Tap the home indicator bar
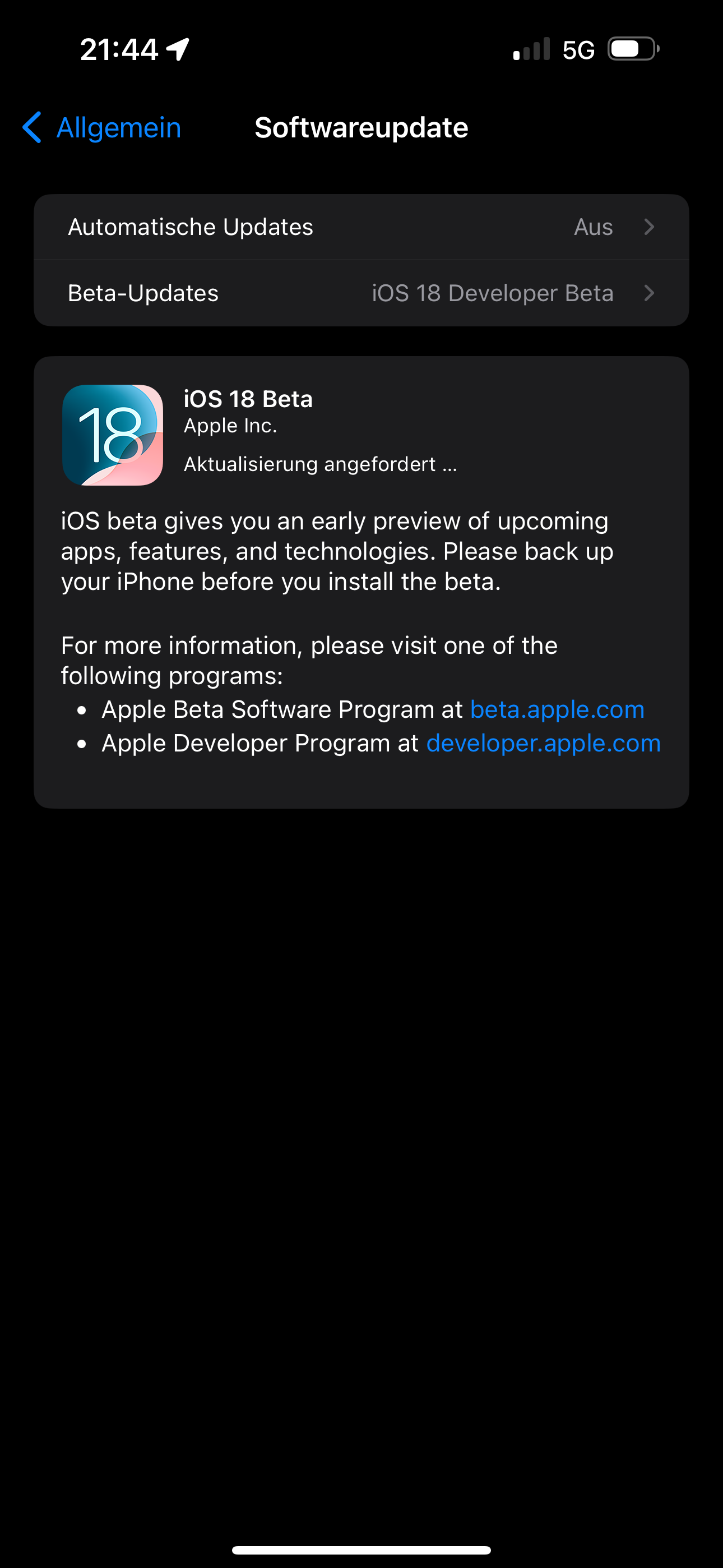This screenshot has width=723, height=1568. tap(361, 1549)
